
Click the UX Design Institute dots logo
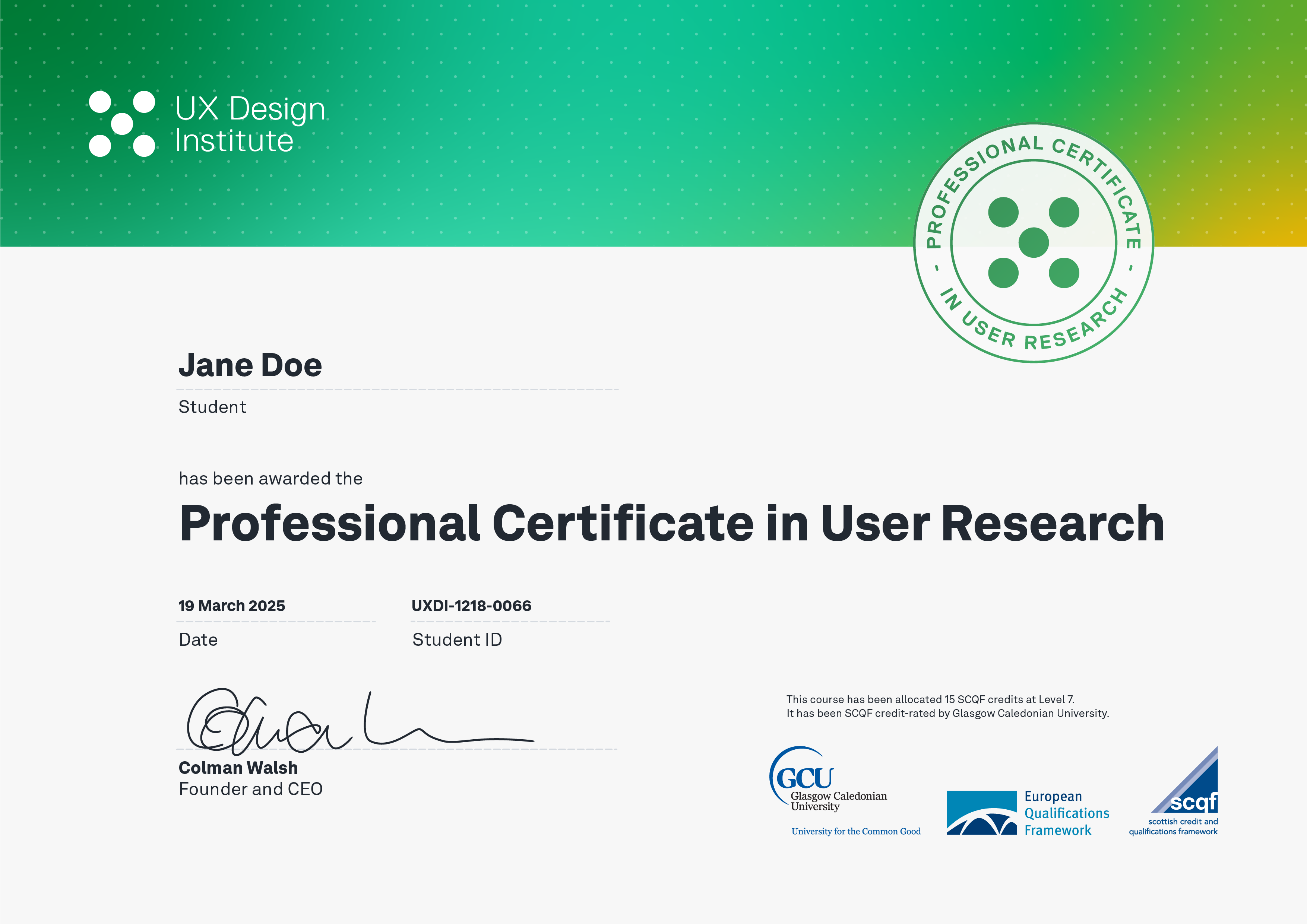point(122,124)
